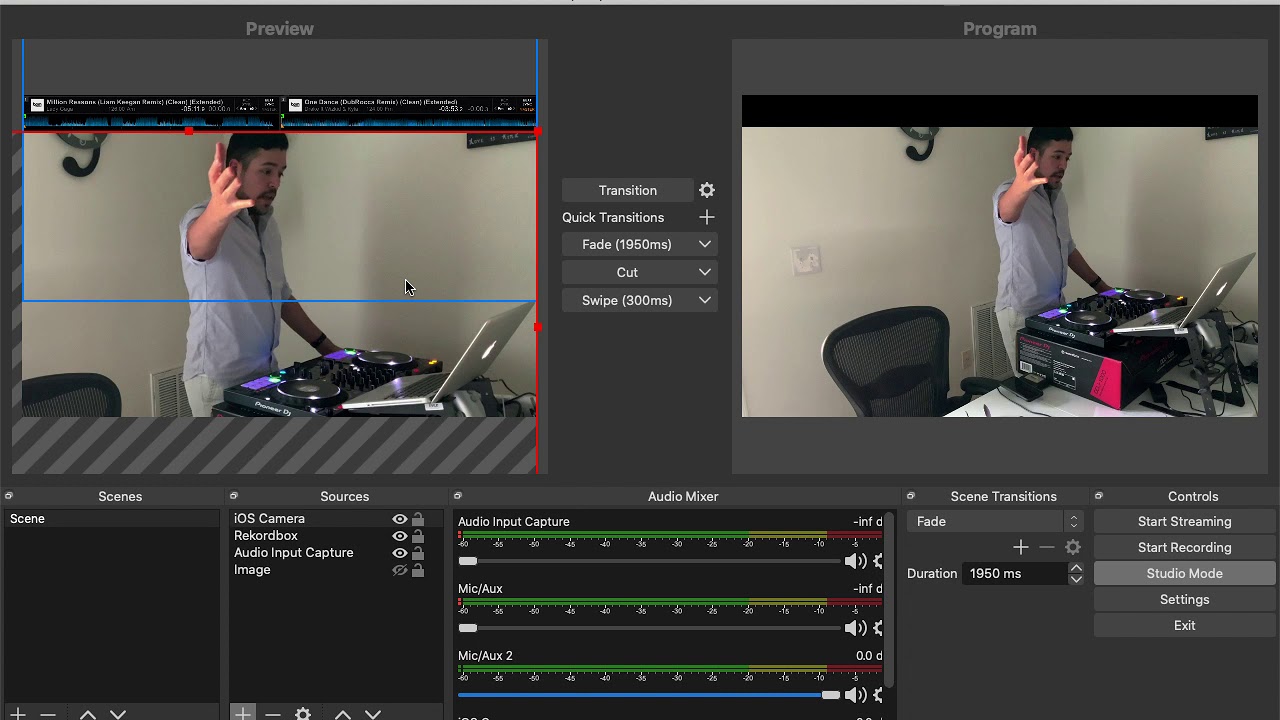1280x720 pixels.
Task: Start Recording
Action: [1184, 547]
